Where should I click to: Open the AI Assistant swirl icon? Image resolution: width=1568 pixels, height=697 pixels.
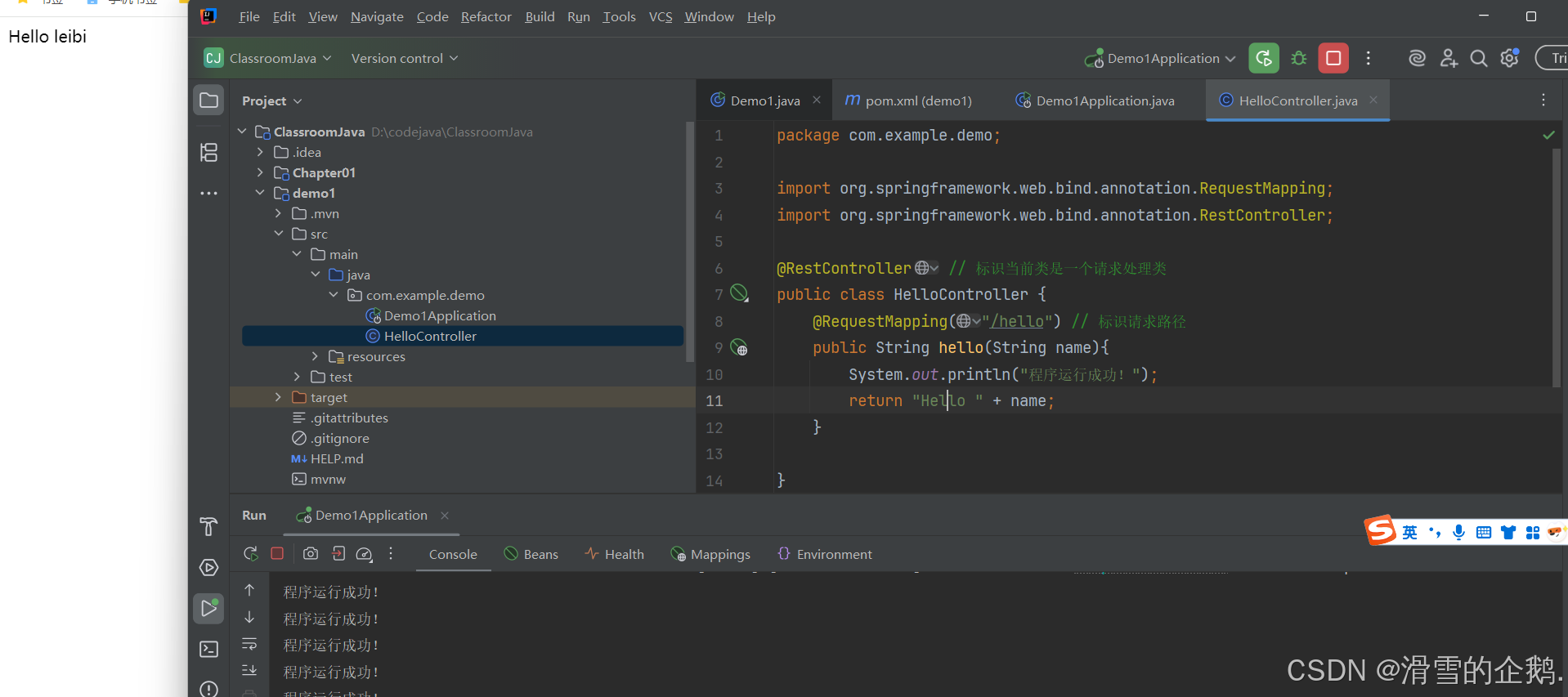point(1418,58)
